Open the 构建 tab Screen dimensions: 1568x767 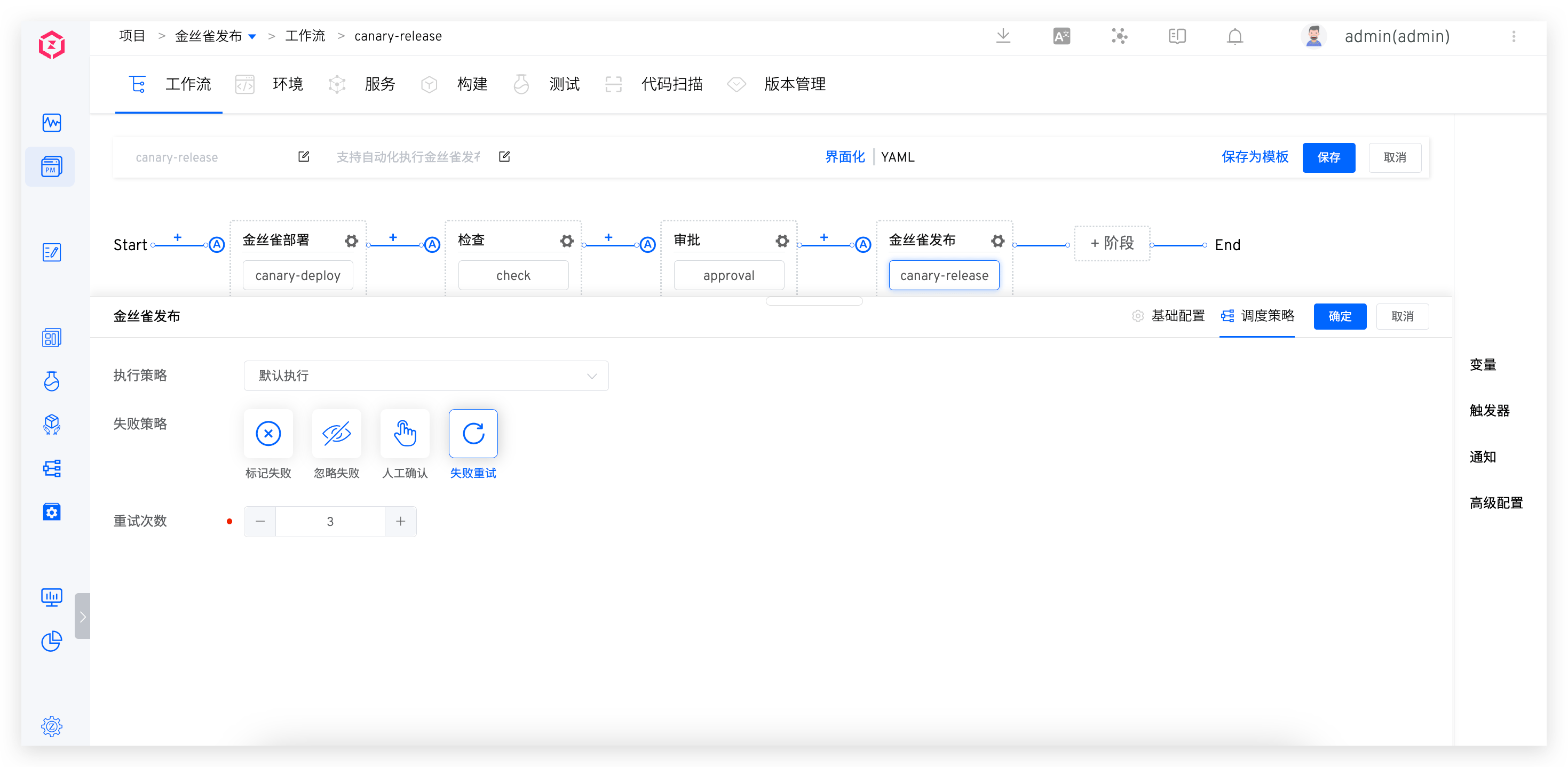(x=454, y=84)
